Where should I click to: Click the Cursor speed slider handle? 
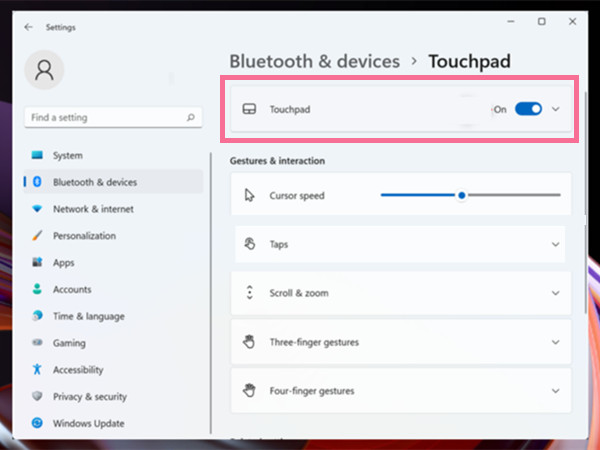[462, 195]
